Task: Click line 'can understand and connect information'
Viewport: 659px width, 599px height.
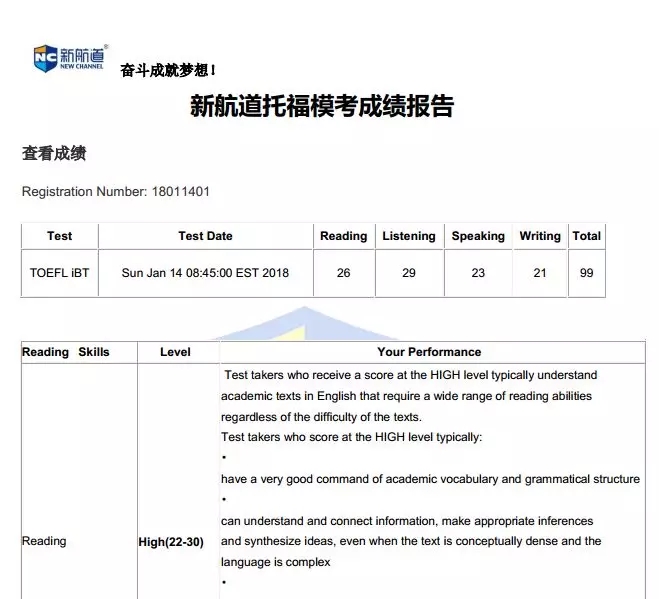Action: click(407, 521)
